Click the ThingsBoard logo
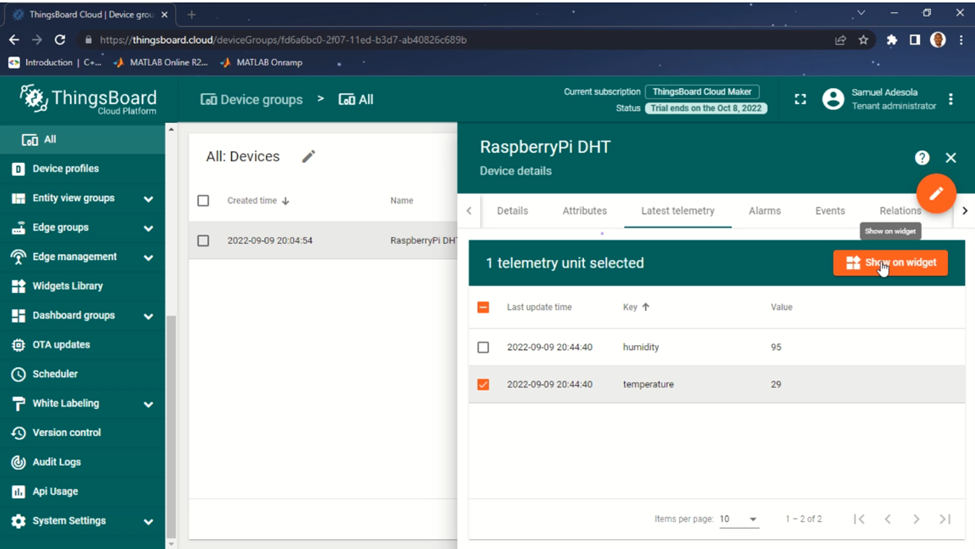 (x=88, y=99)
